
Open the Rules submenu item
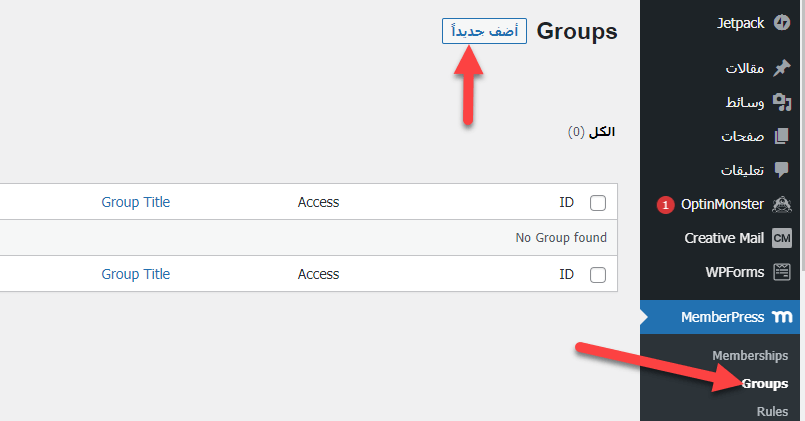[x=772, y=412]
